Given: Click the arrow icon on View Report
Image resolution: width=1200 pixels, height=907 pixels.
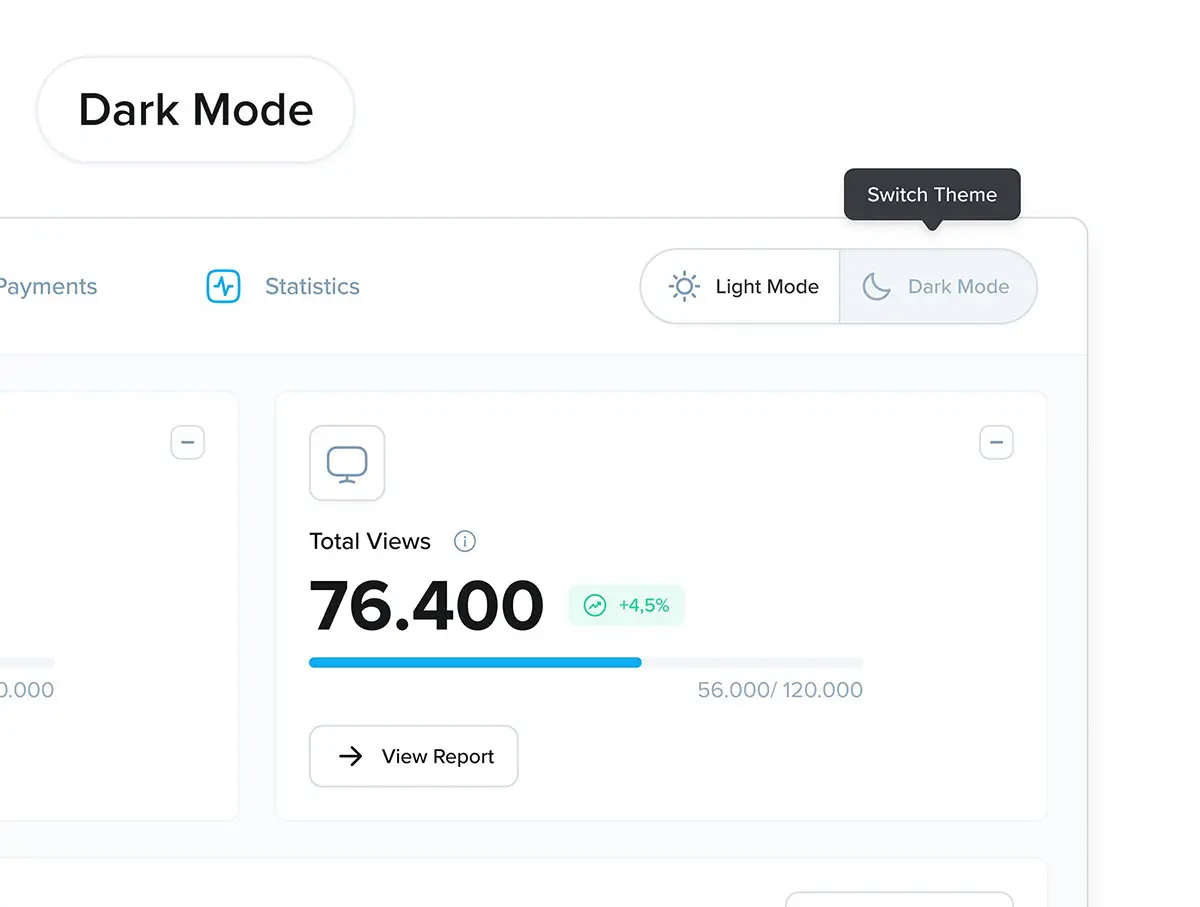Looking at the screenshot, I should [x=350, y=756].
